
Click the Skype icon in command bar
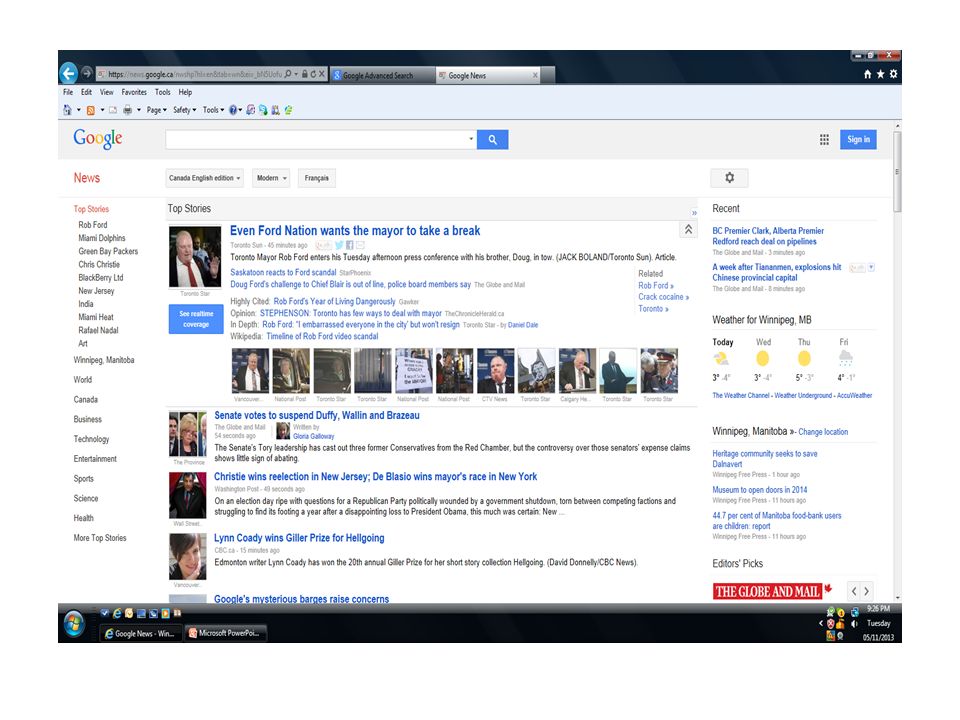point(263,110)
